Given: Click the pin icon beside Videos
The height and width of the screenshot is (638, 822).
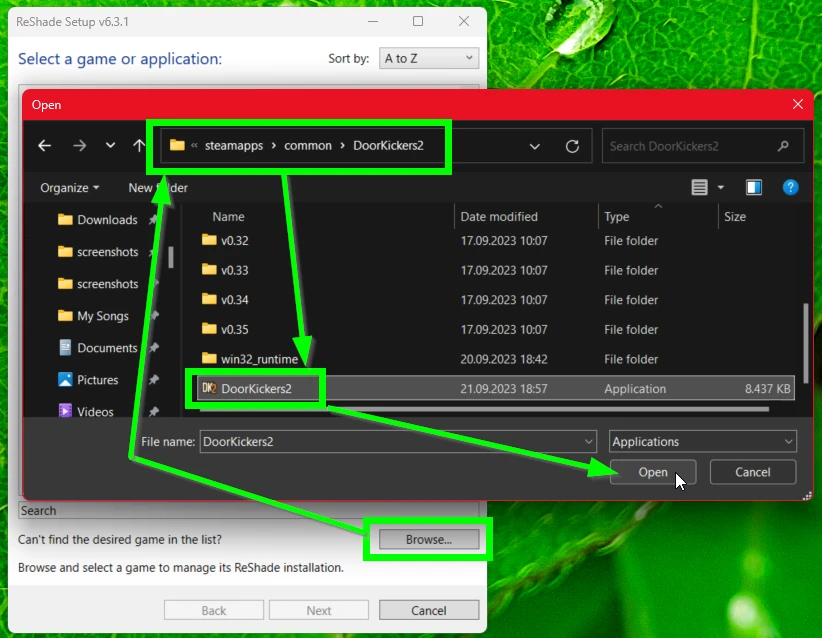Looking at the screenshot, I should [154, 412].
